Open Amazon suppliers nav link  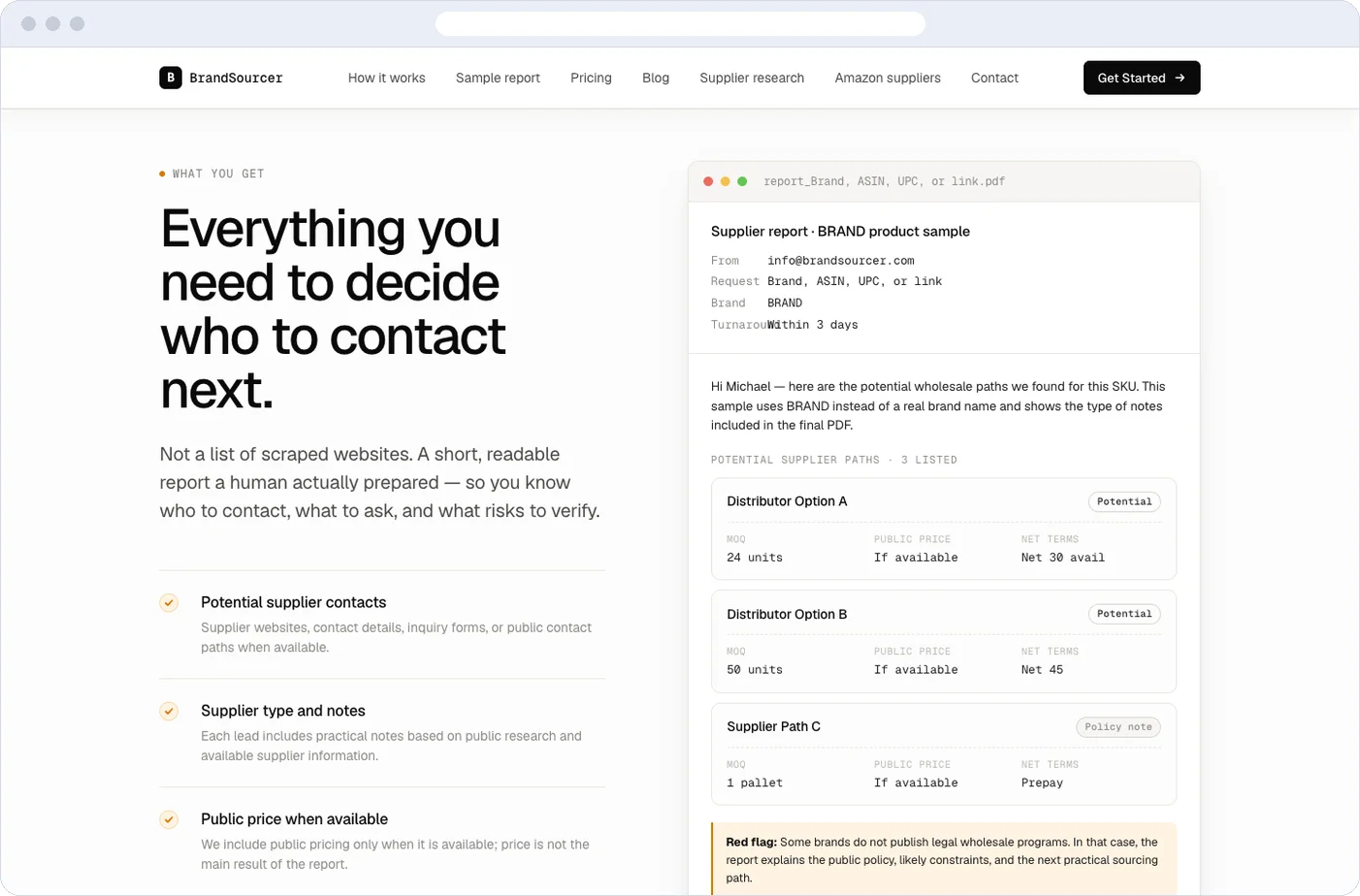pos(888,78)
